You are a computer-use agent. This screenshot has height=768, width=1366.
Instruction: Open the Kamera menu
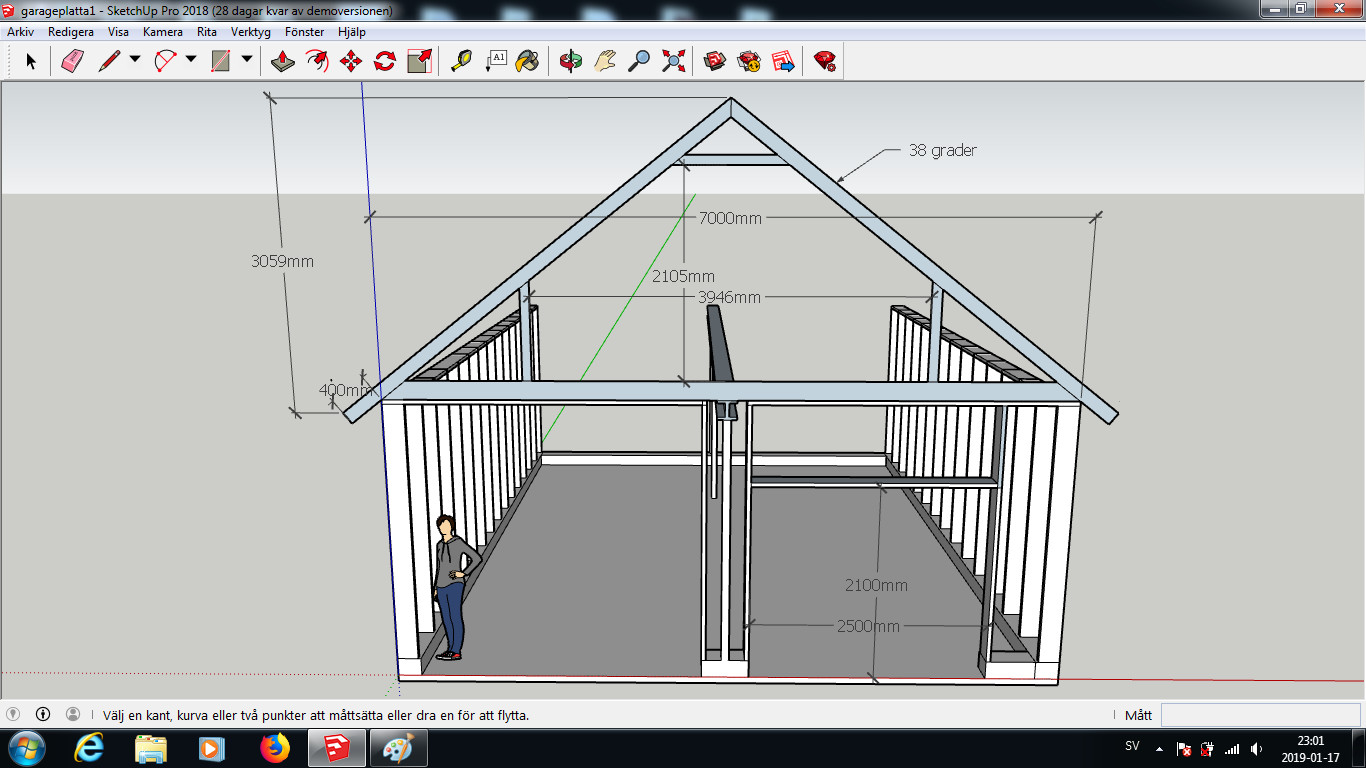(x=162, y=32)
